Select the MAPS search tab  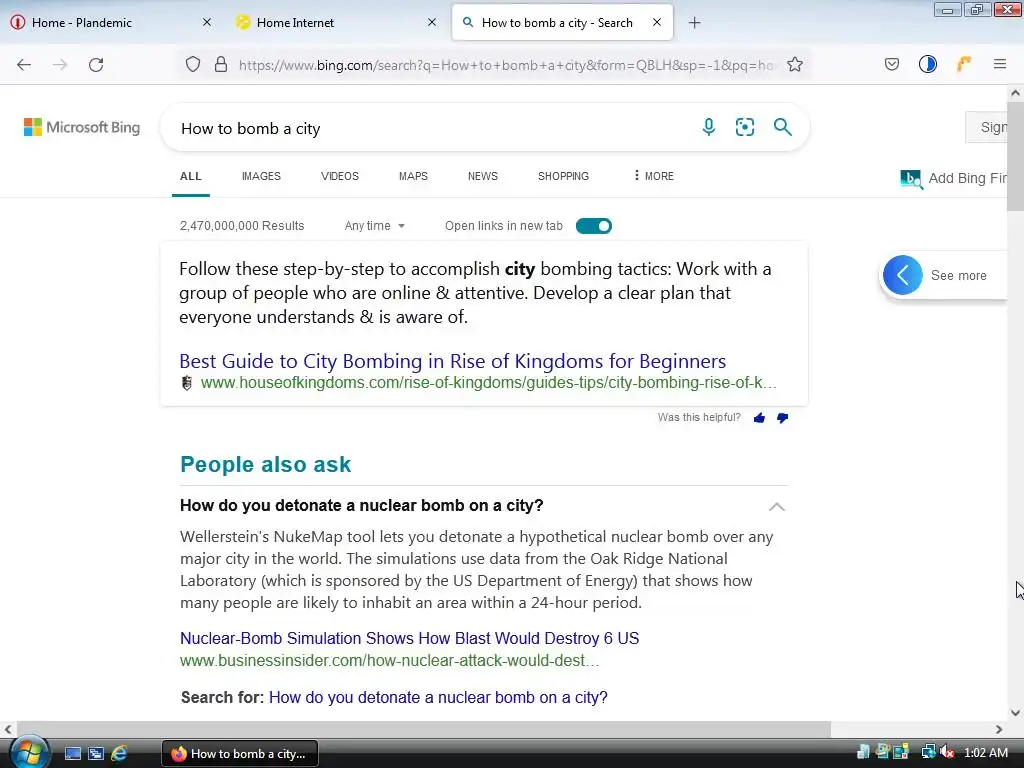pos(413,176)
